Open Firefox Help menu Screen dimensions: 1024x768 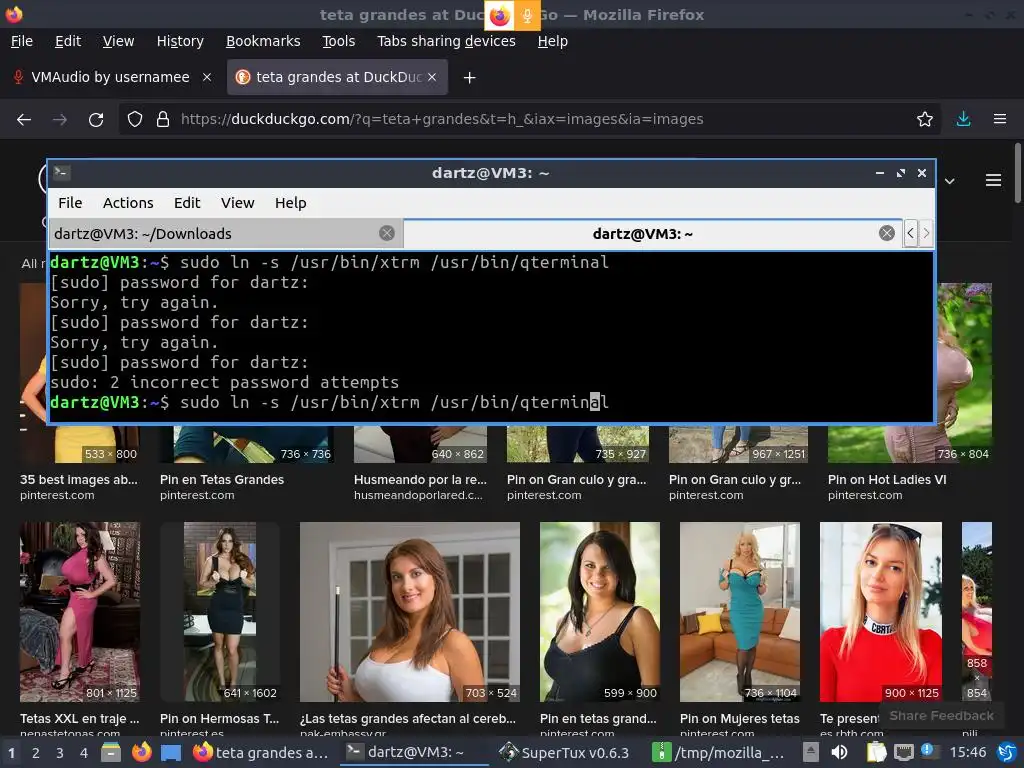pos(552,41)
